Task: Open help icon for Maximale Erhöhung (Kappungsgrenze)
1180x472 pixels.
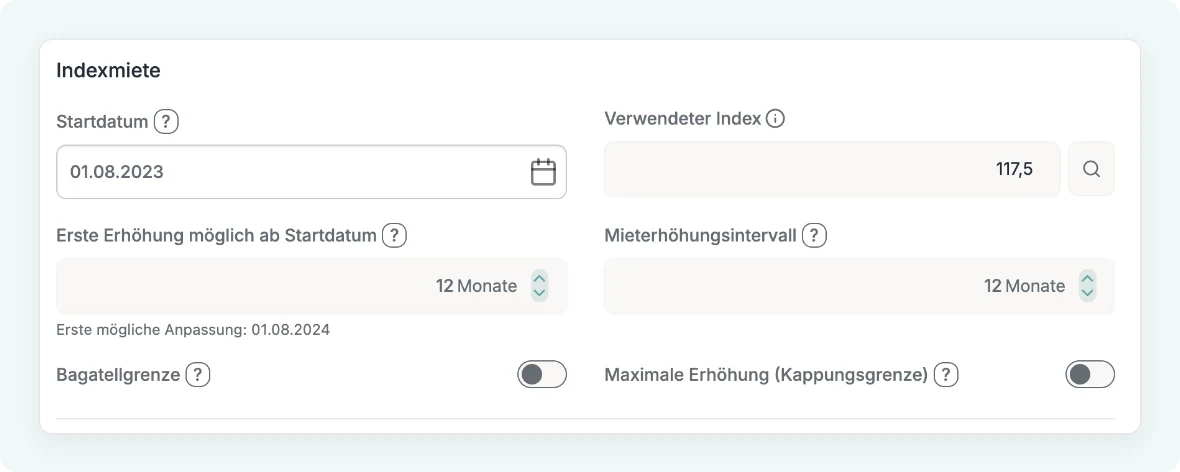Action: pos(946,374)
